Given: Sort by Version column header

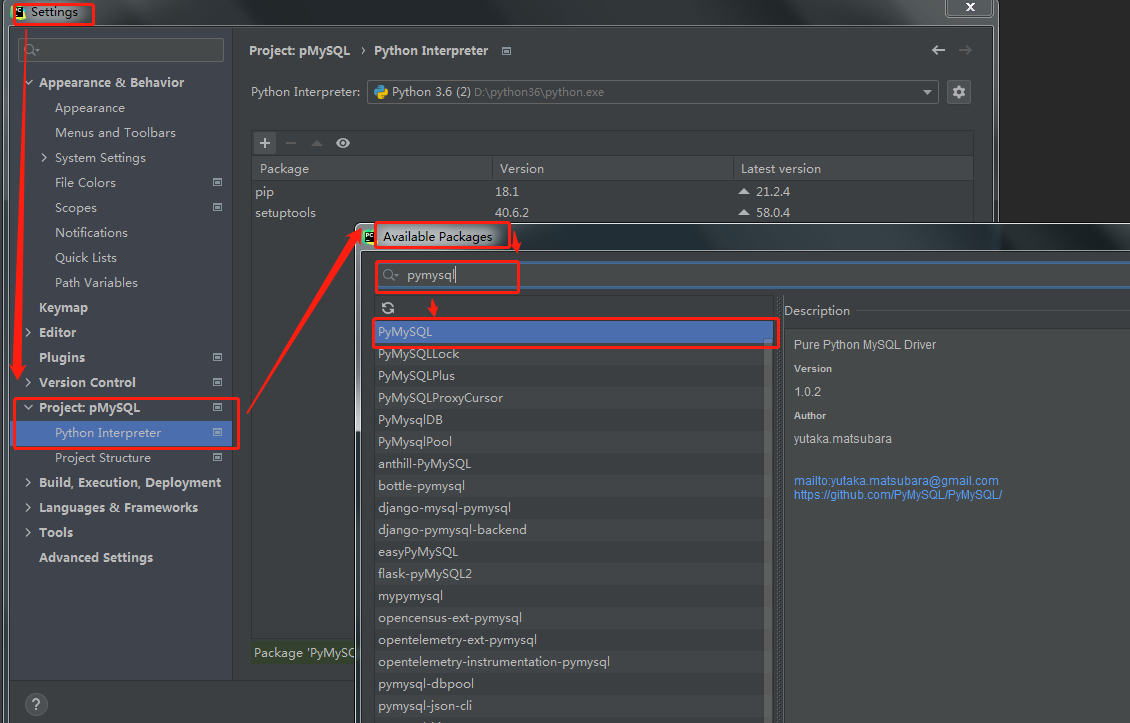Looking at the screenshot, I should click(x=613, y=169).
